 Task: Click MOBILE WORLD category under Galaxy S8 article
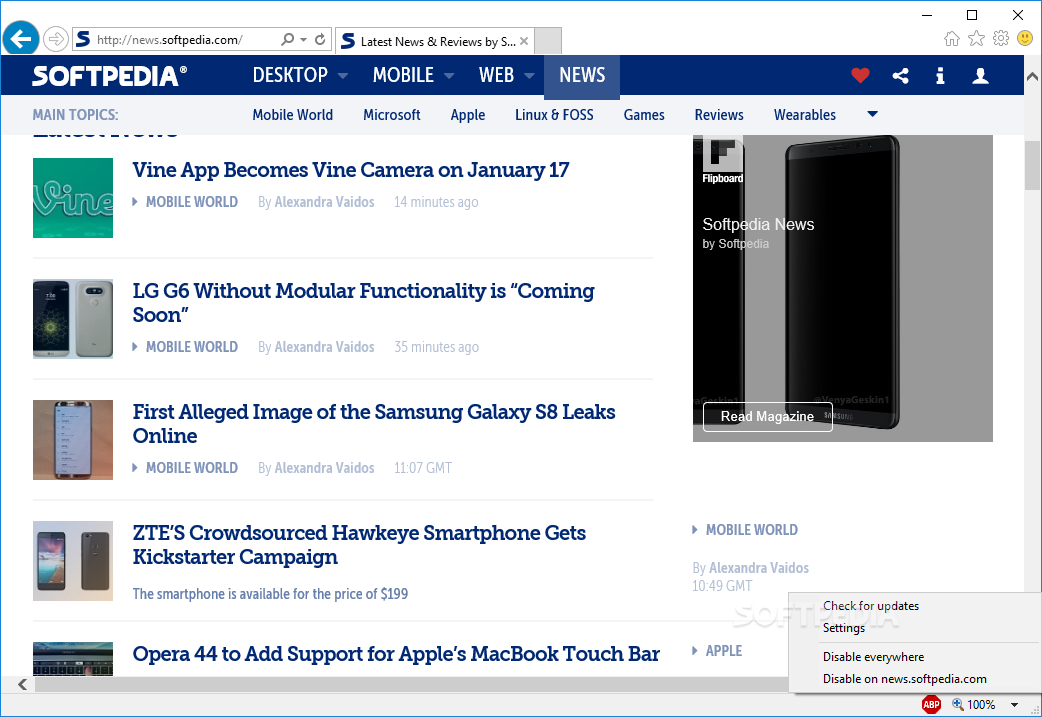coord(191,468)
